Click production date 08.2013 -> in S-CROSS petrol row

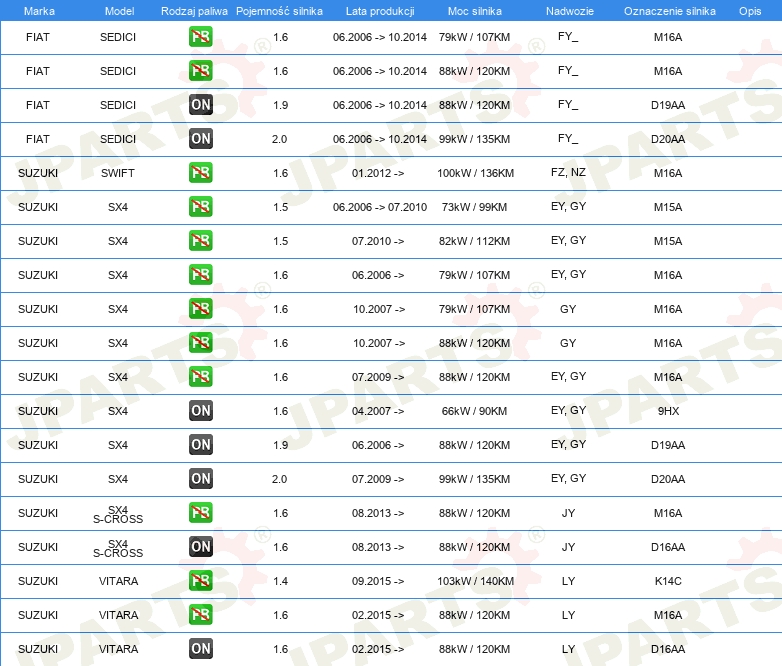(x=378, y=513)
